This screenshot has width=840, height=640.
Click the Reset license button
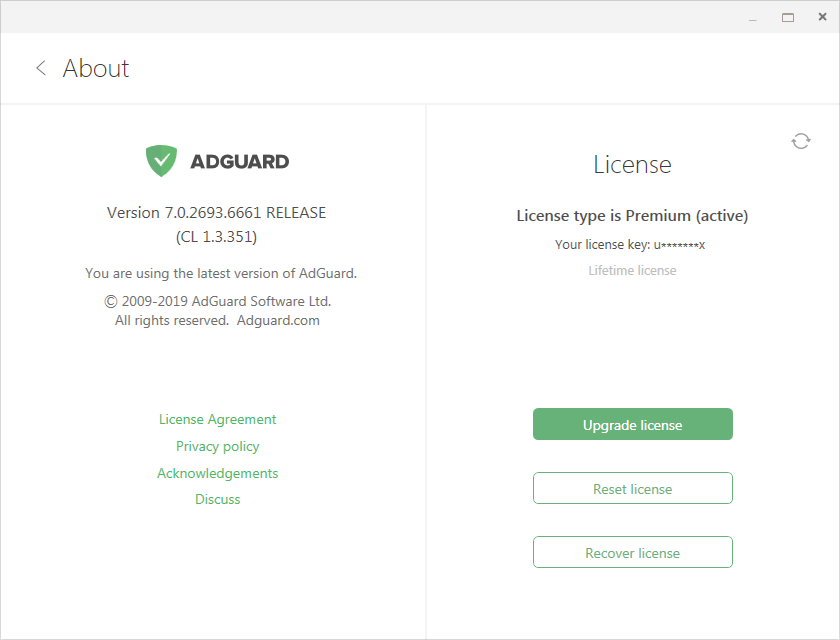(633, 488)
